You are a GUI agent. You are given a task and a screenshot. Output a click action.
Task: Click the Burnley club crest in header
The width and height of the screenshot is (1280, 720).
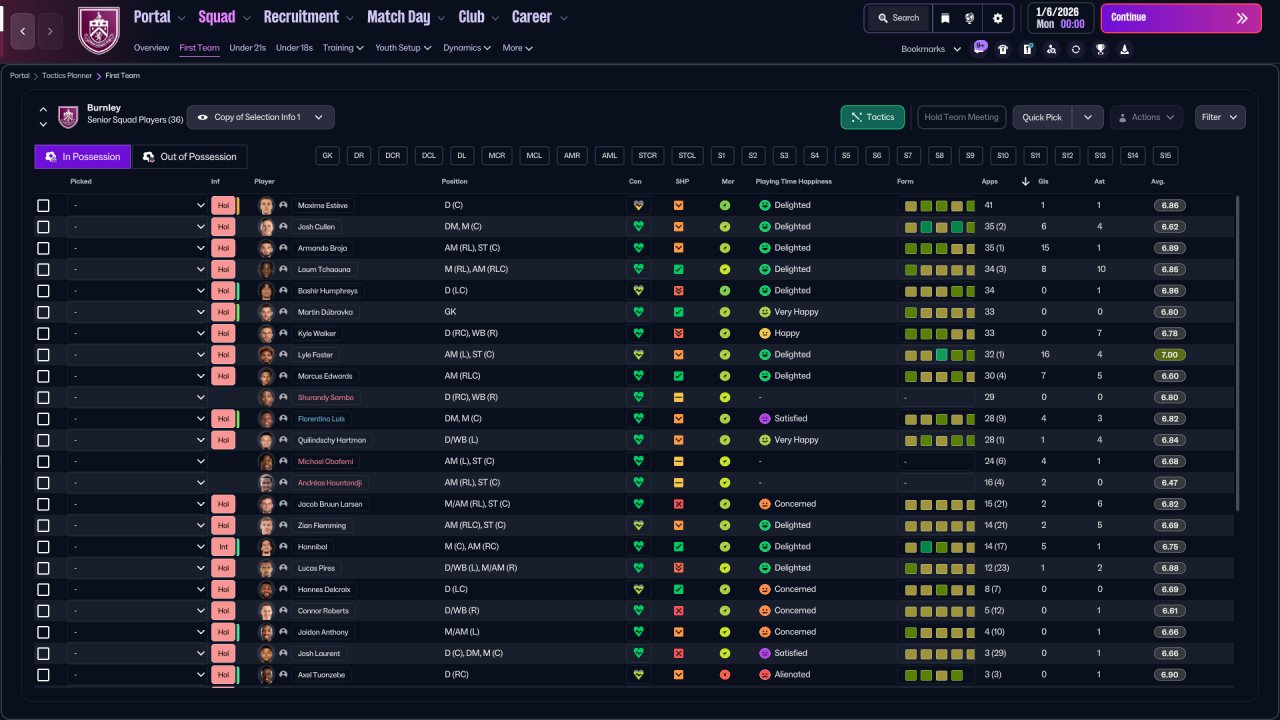(98, 30)
